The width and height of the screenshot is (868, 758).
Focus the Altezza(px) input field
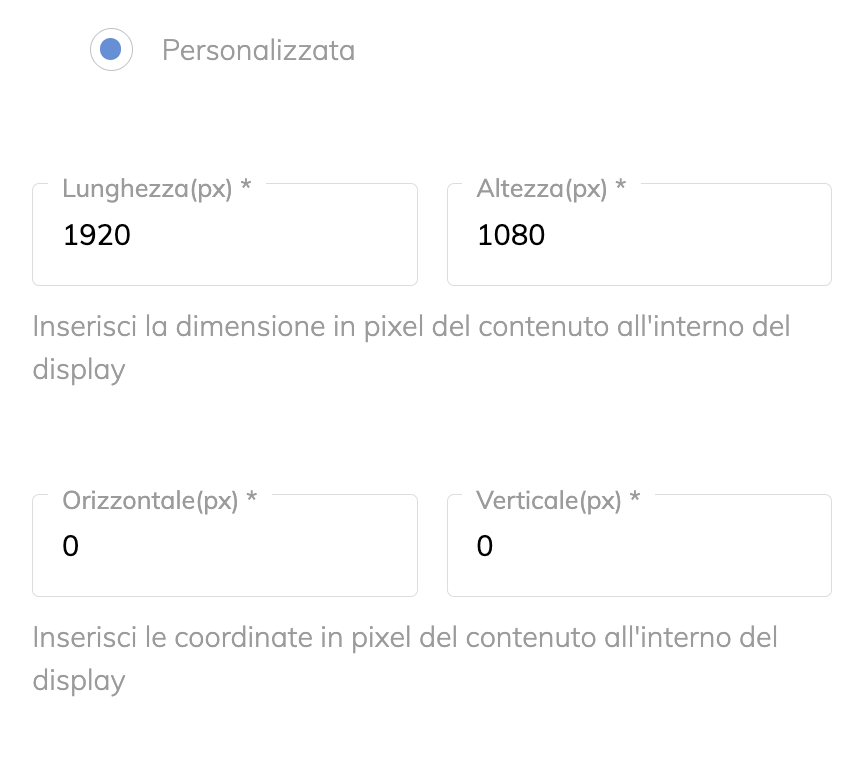[639, 235]
